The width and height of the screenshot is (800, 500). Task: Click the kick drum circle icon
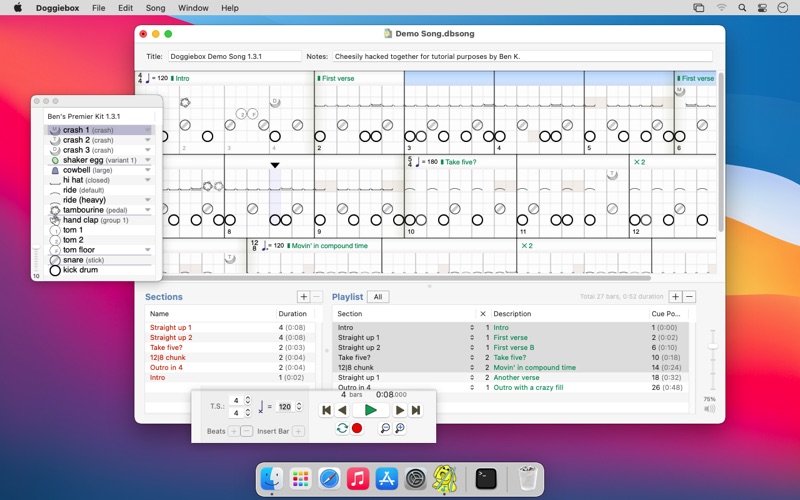pos(55,270)
